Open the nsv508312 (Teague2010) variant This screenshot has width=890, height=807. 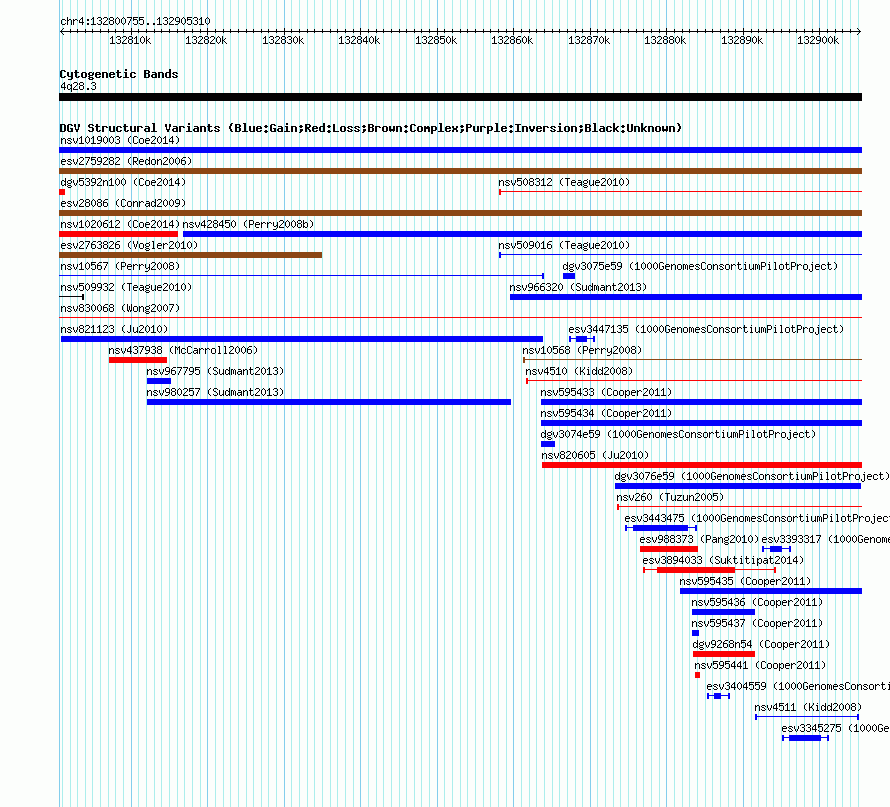click(564, 182)
